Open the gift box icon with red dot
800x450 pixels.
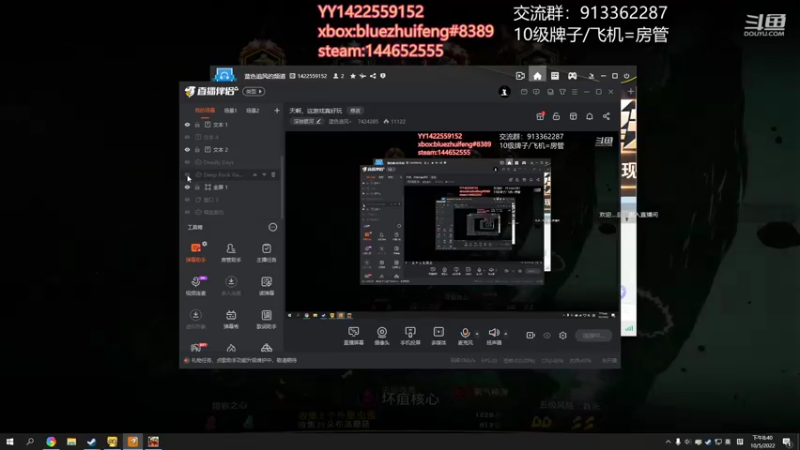tap(540, 116)
